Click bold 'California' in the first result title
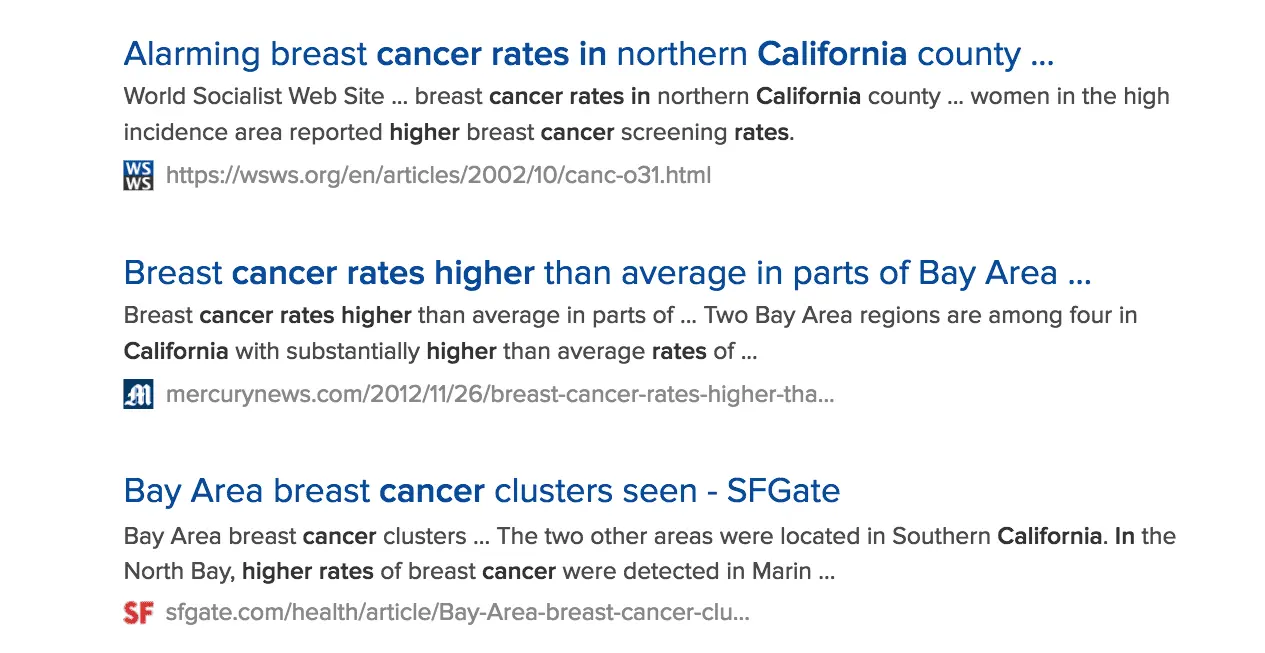 [x=832, y=54]
